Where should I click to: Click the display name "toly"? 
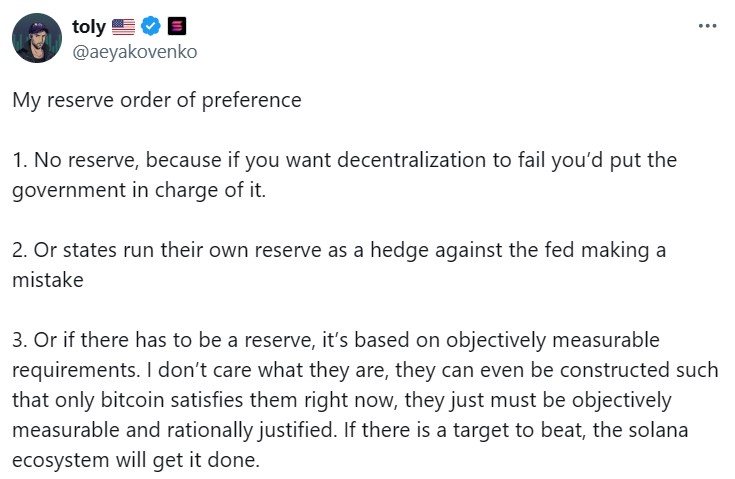[90, 27]
